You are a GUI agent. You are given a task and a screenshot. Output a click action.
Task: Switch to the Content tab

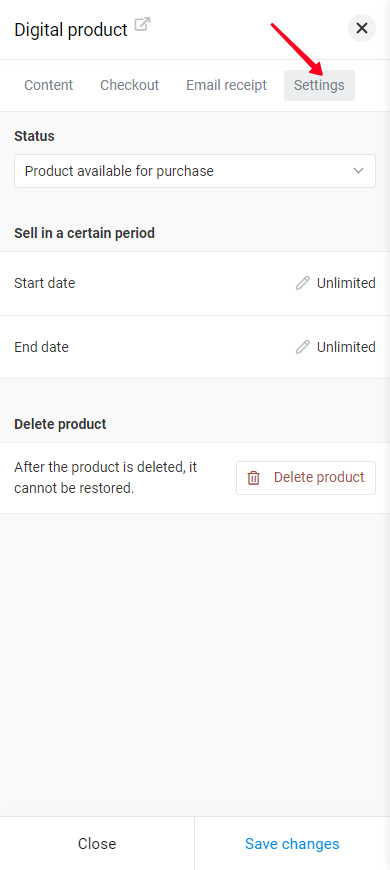point(49,85)
